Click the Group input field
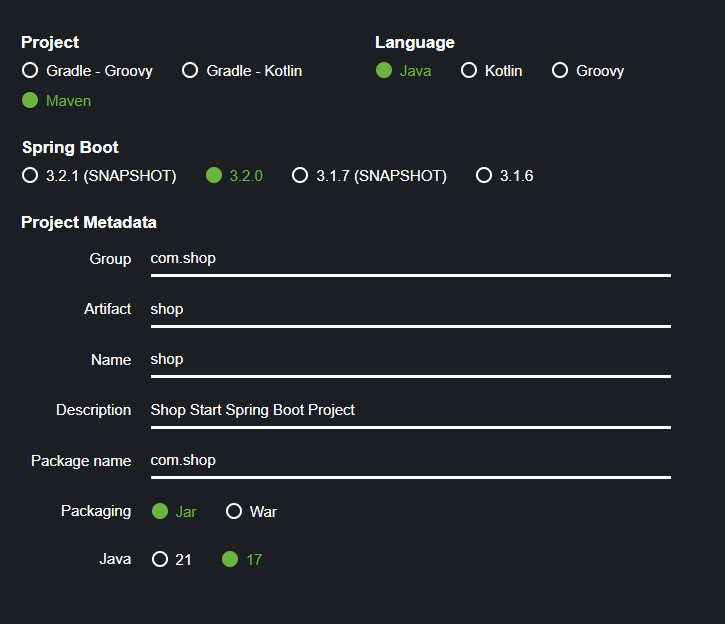The width and height of the screenshot is (725, 624). pos(410,259)
